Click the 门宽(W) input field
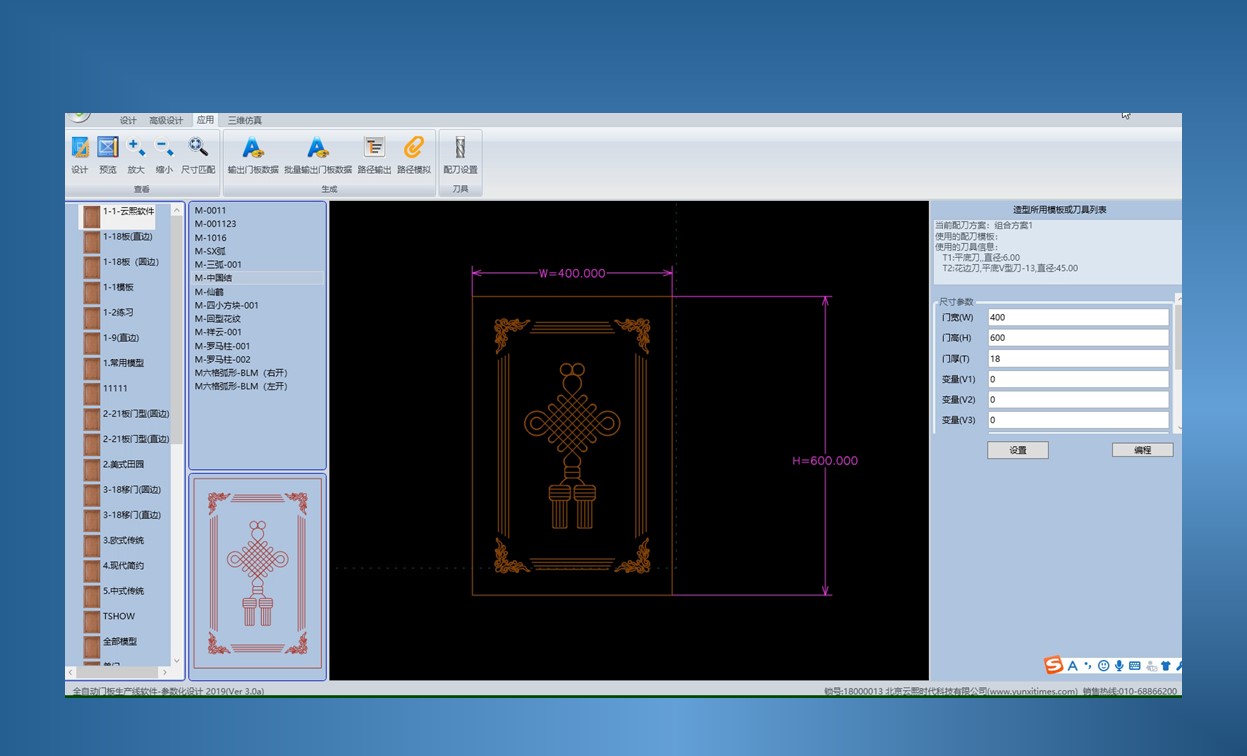 [x=1077, y=317]
